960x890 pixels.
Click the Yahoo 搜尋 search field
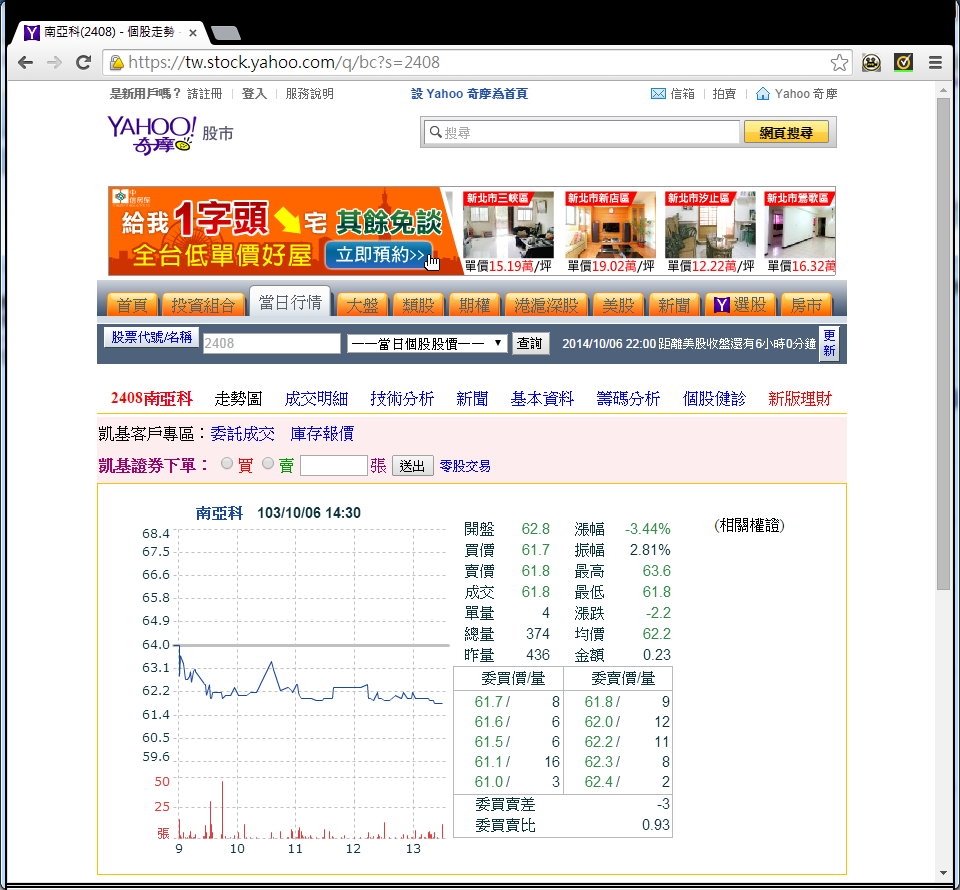(x=582, y=133)
